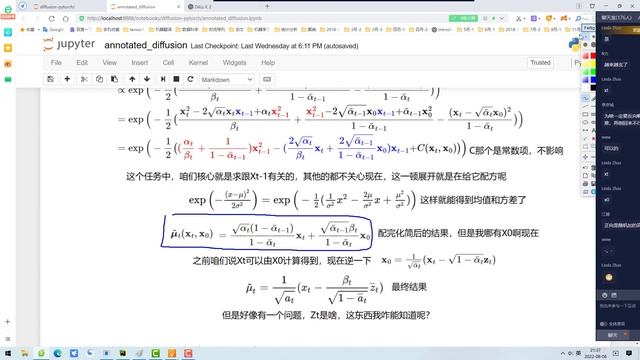
Task: Move the selected cell down
Action: pyautogui.click(x=147, y=79)
